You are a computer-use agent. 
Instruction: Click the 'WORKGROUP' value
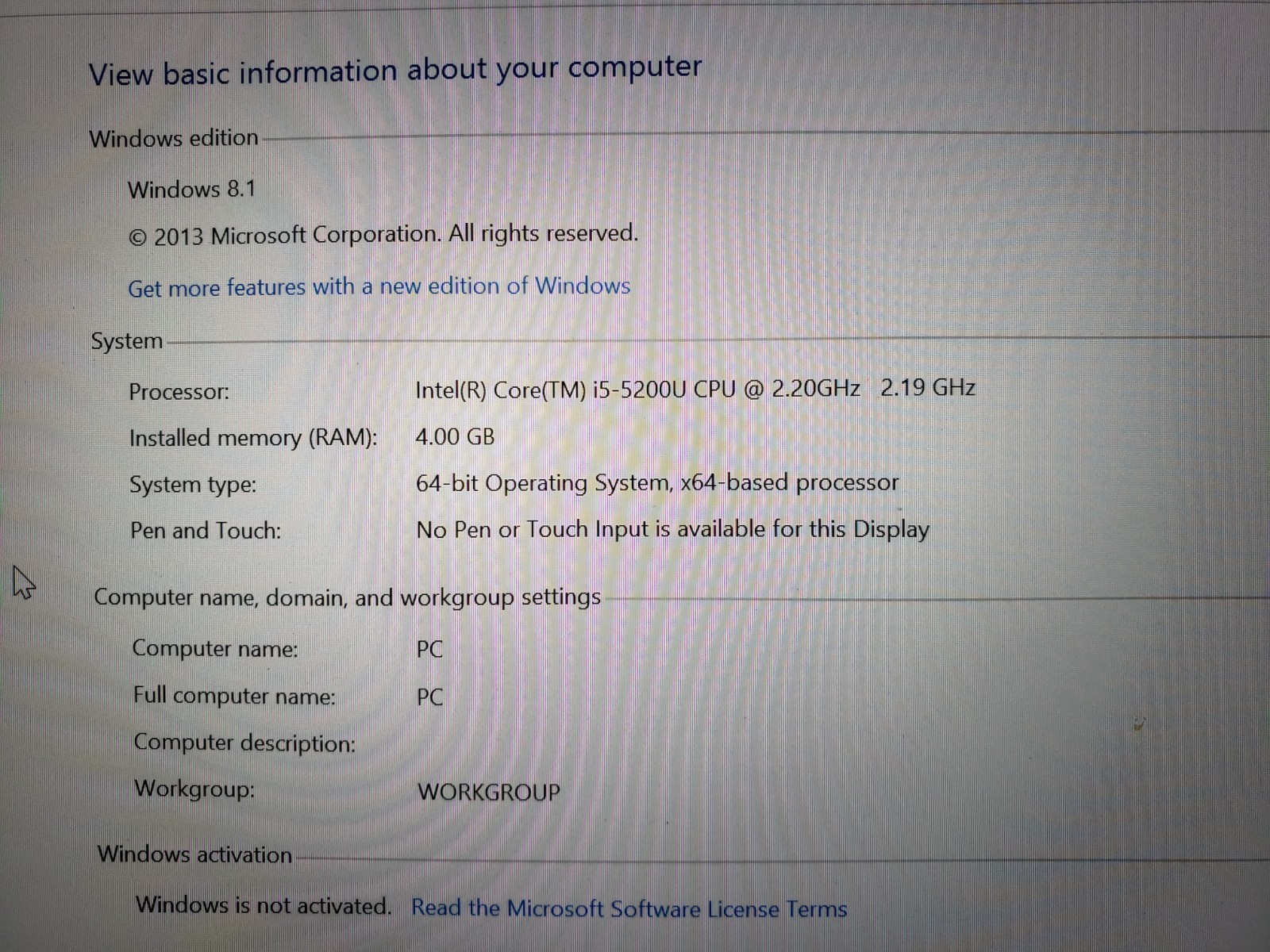coord(489,792)
